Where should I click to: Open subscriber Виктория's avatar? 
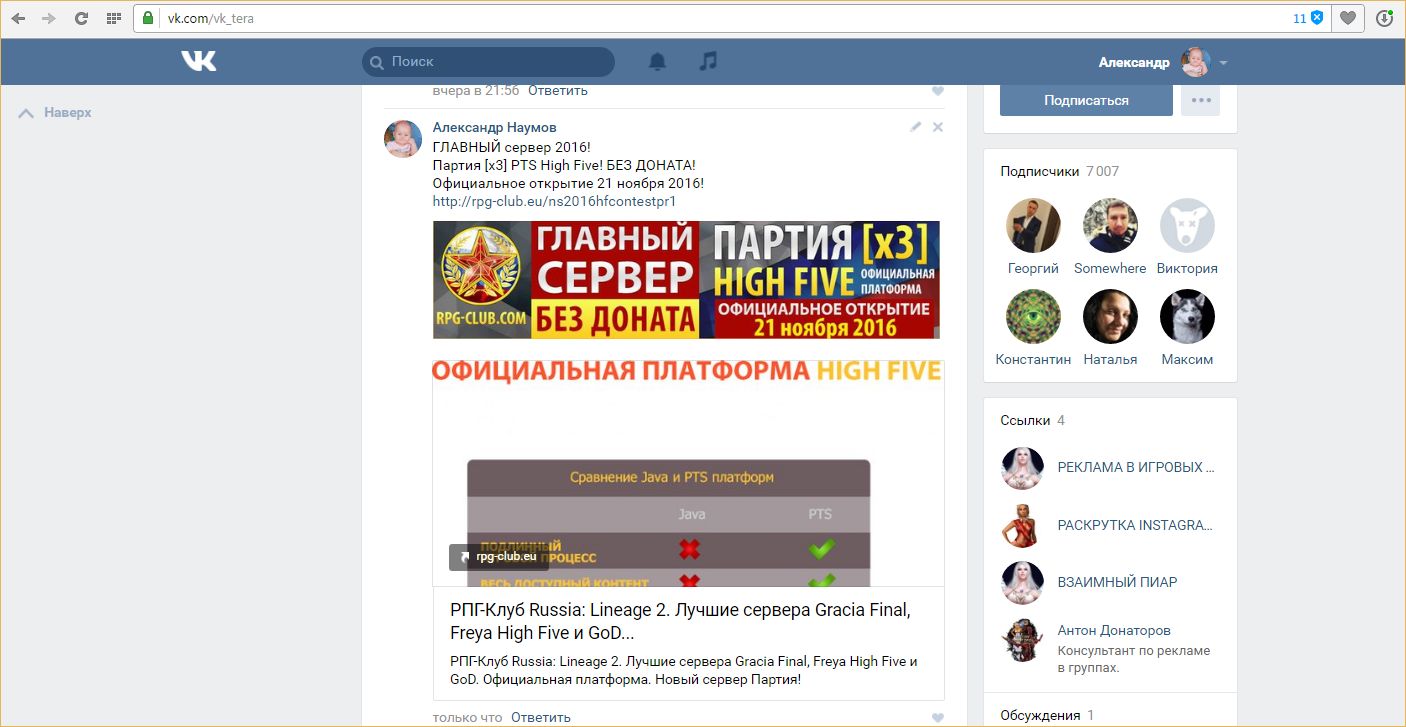coord(1187,225)
